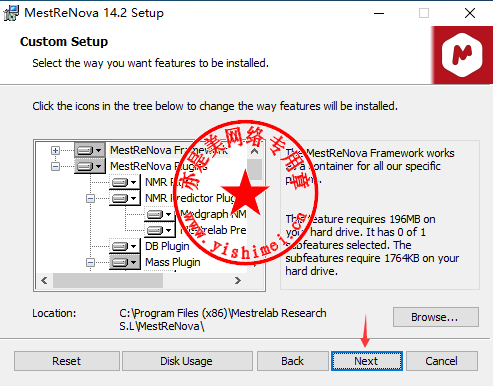This screenshot has width=493, height=386.
Task: Click the horizontal scroll-left arrow
Action: click(44, 281)
